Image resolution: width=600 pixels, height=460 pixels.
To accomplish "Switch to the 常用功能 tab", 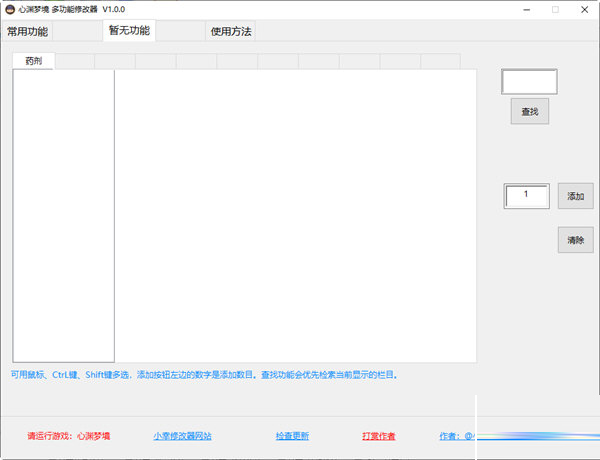I will [x=27, y=31].
